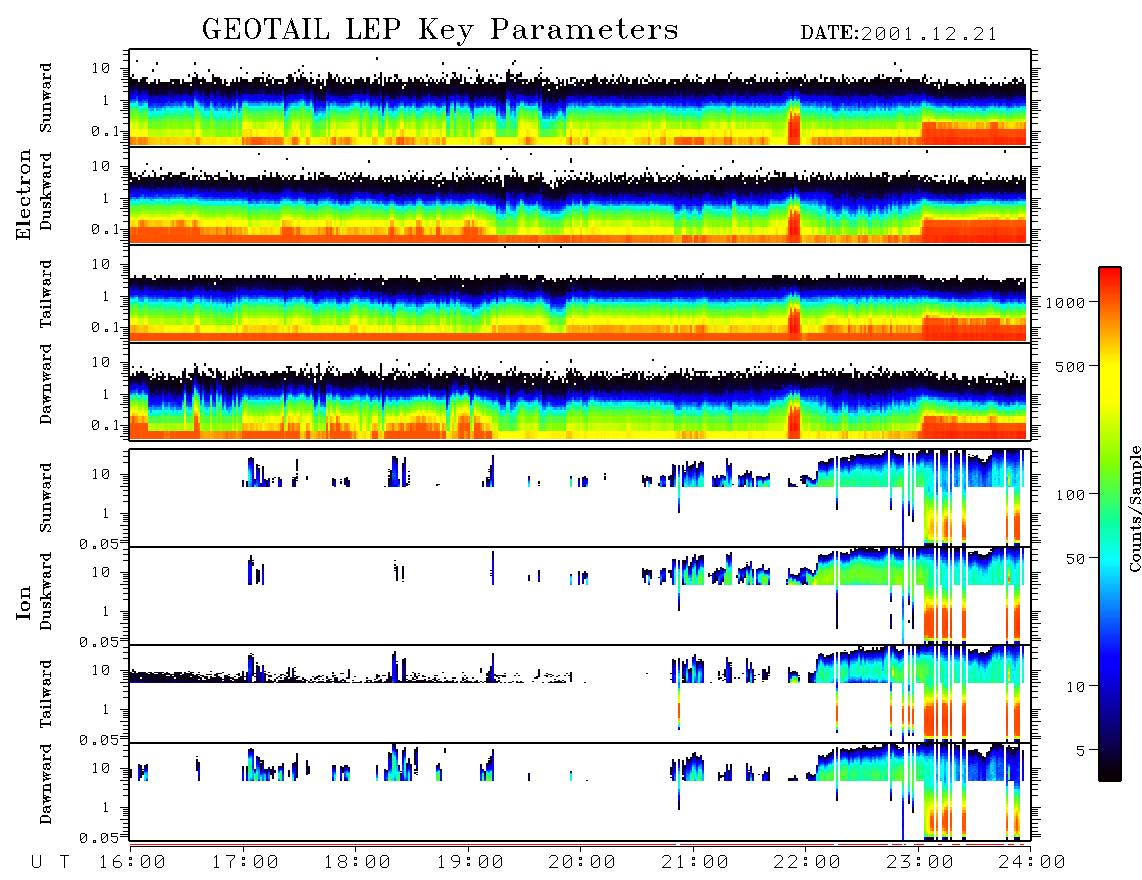The image size is (1142, 880).
Task: Select the Electron Duskward panel label
Action: (x=46, y=191)
